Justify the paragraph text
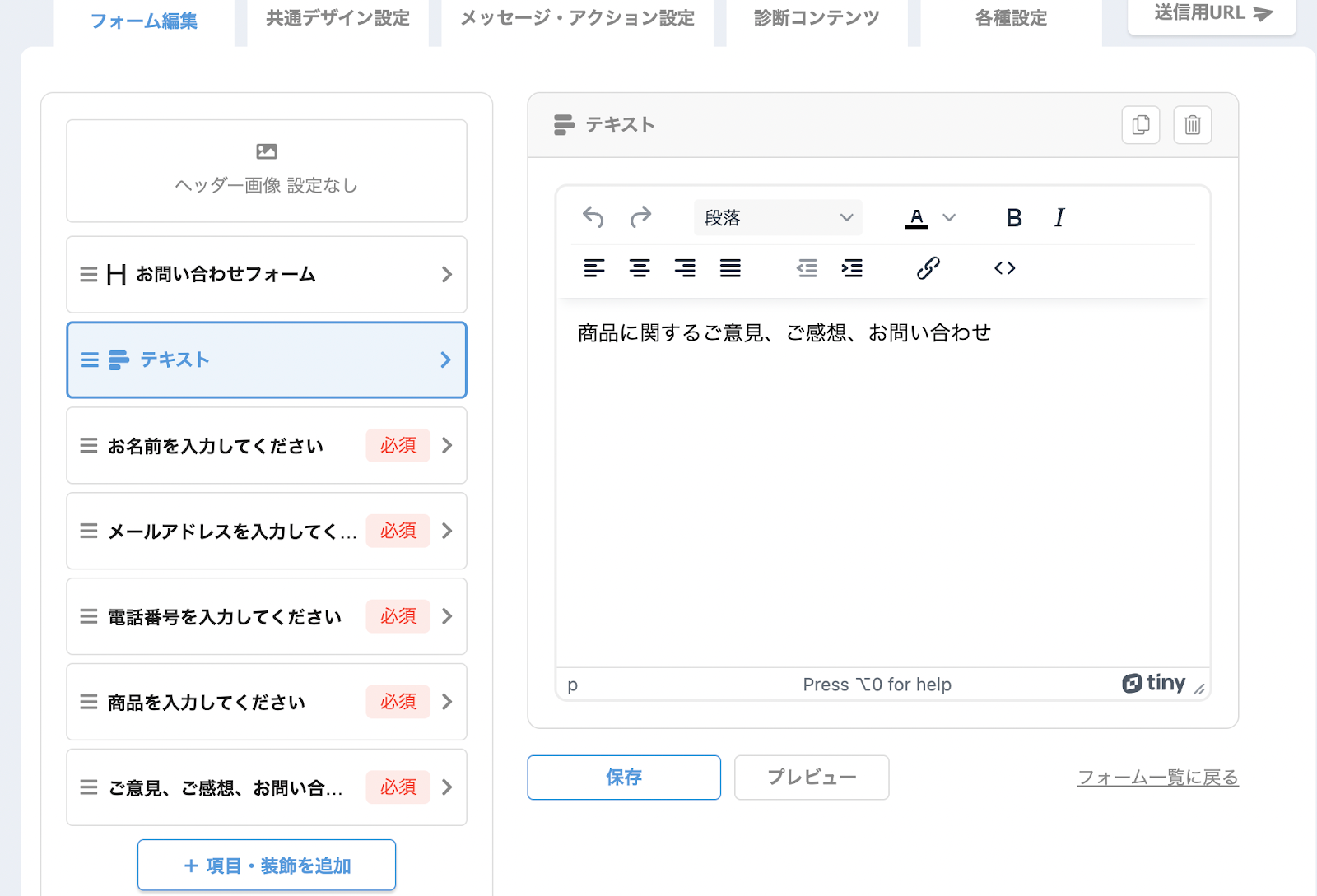The width and height of the screenshot is (1317, 896). (x=730, y=268)
